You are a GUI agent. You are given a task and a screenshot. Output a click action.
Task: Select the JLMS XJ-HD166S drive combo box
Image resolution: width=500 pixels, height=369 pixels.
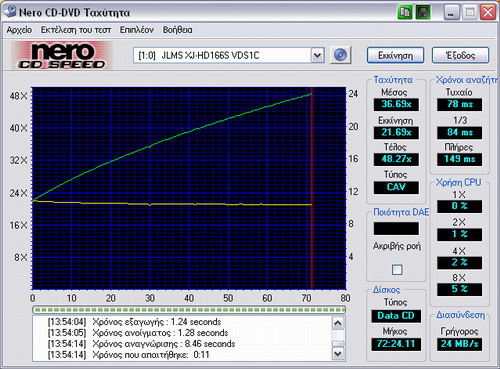pos(229,55)
